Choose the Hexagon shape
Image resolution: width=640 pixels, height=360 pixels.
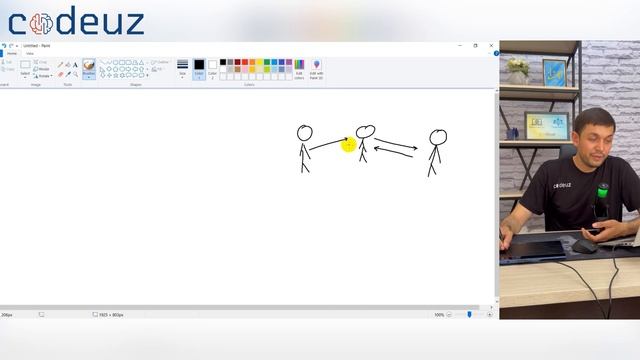[122, 69]
